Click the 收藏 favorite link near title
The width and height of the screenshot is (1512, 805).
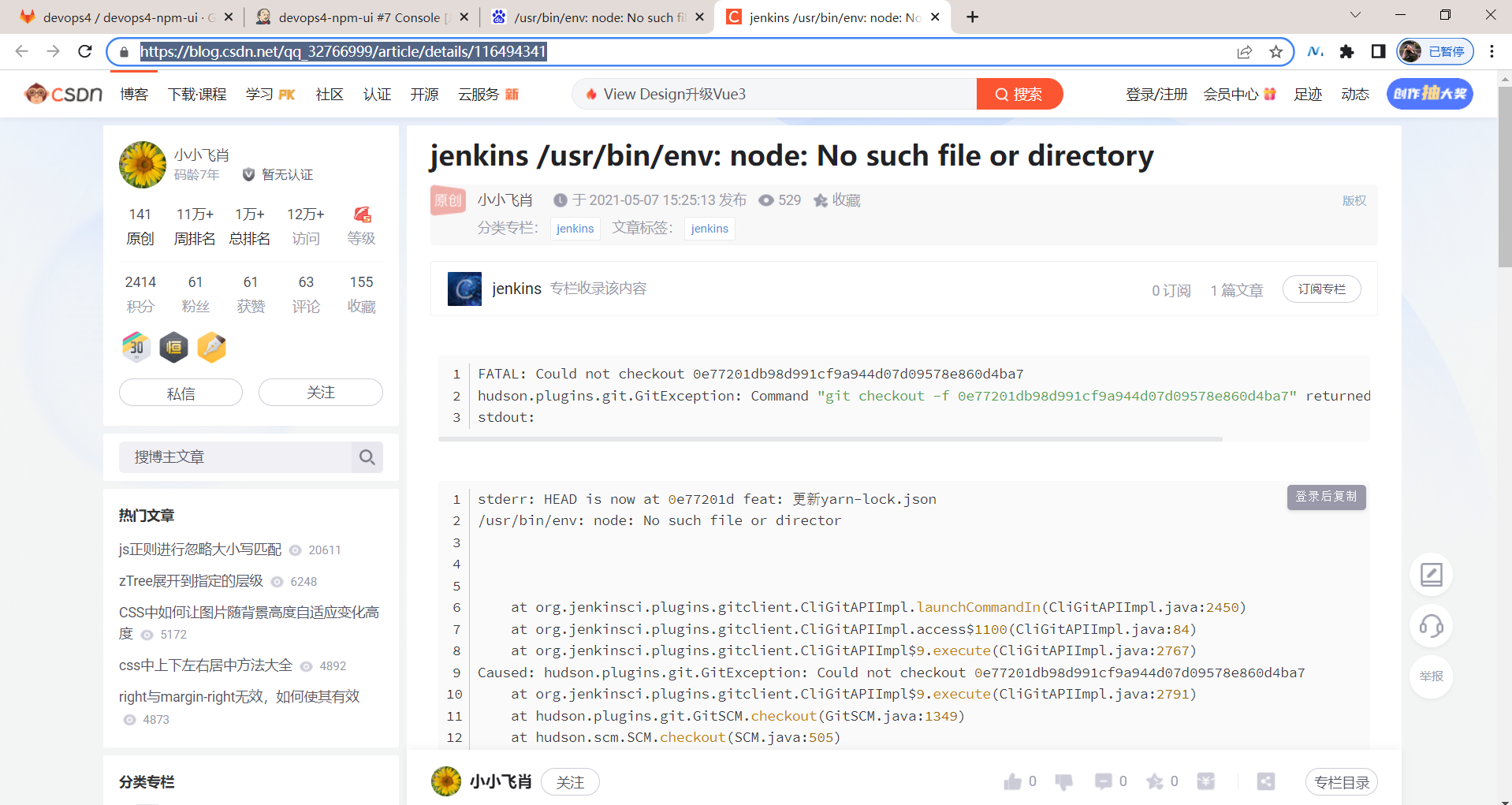837,200
